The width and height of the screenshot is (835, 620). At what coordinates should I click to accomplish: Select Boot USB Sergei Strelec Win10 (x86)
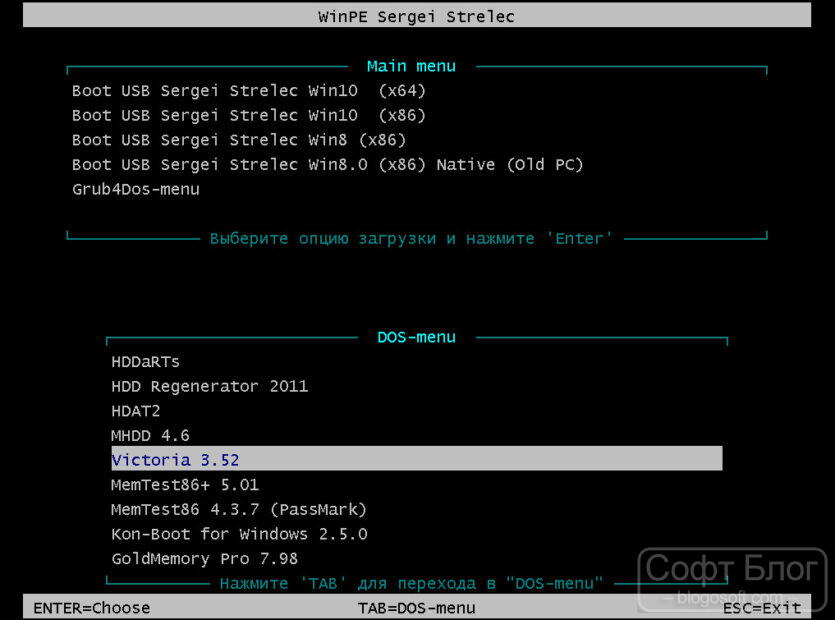pyautogui.click(x=249, y=116)
